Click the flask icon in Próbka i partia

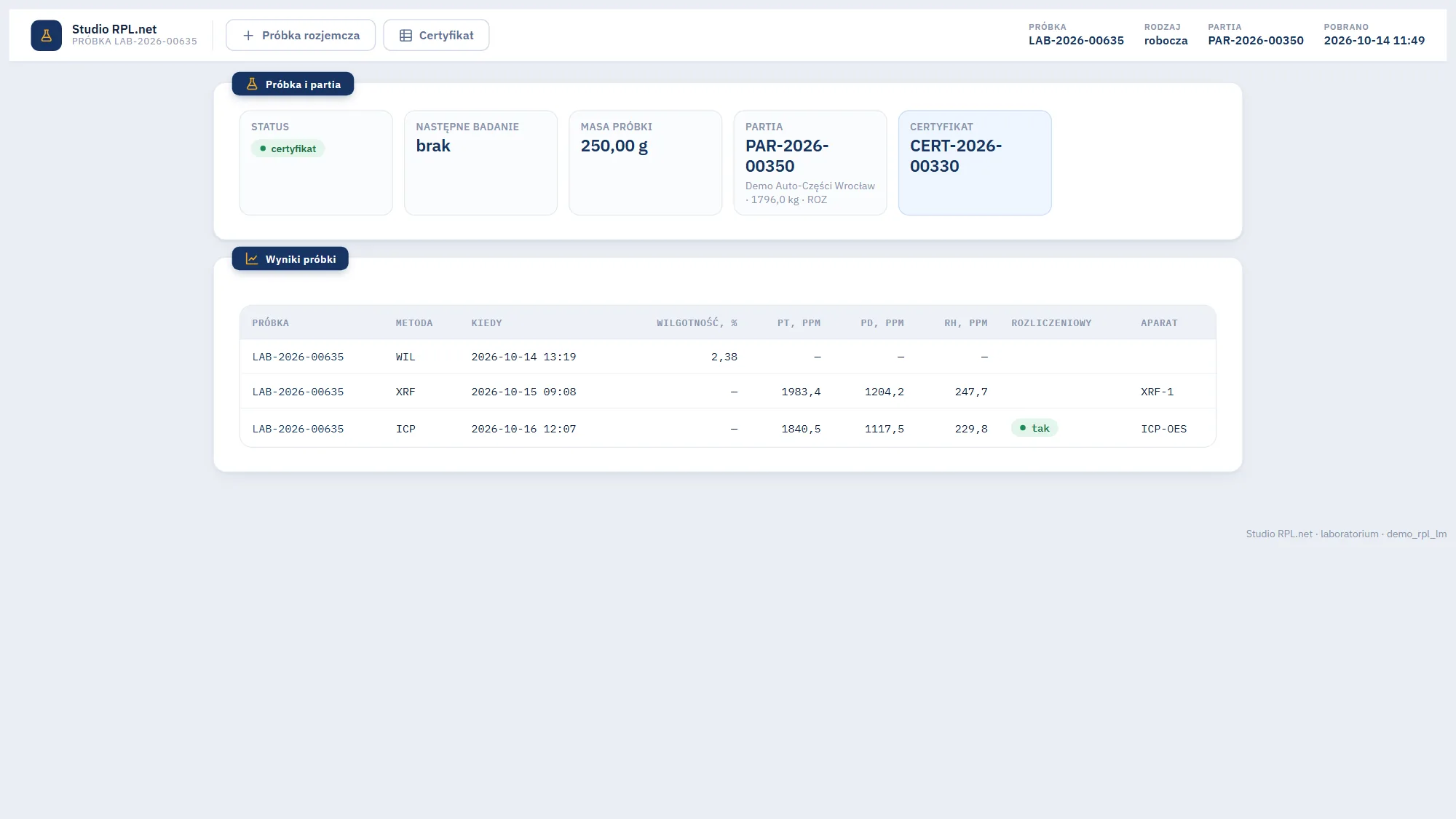[x=252, y=84]
